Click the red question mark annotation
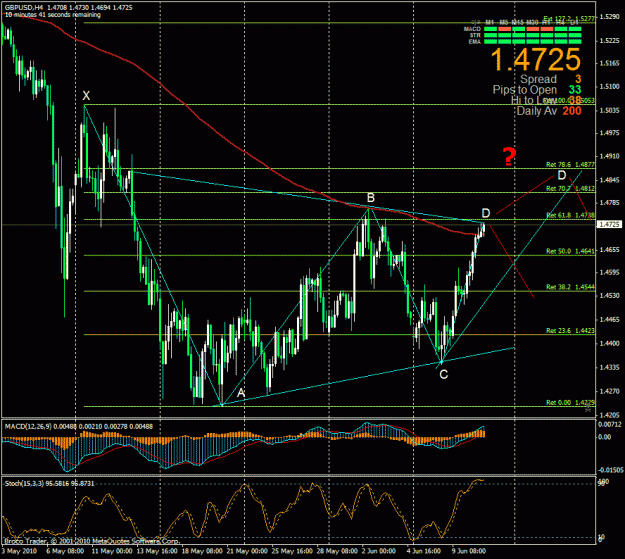 509,157
